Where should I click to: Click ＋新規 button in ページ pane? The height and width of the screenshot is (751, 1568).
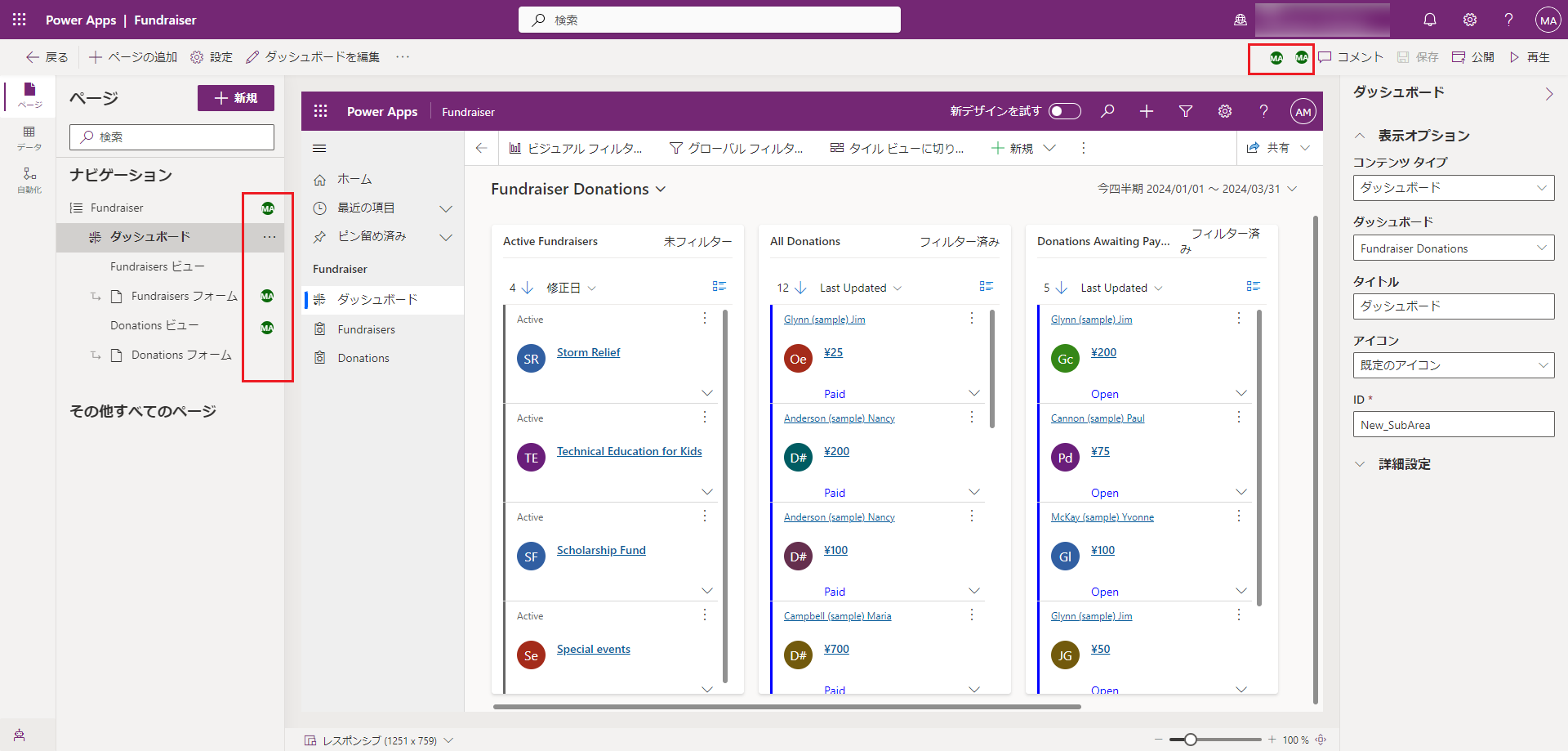click(236, 98)
